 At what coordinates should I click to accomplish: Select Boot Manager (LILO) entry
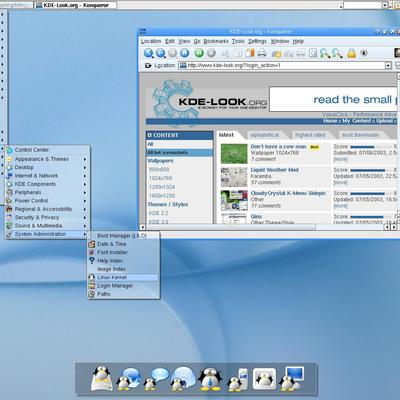tap(123, 236)
